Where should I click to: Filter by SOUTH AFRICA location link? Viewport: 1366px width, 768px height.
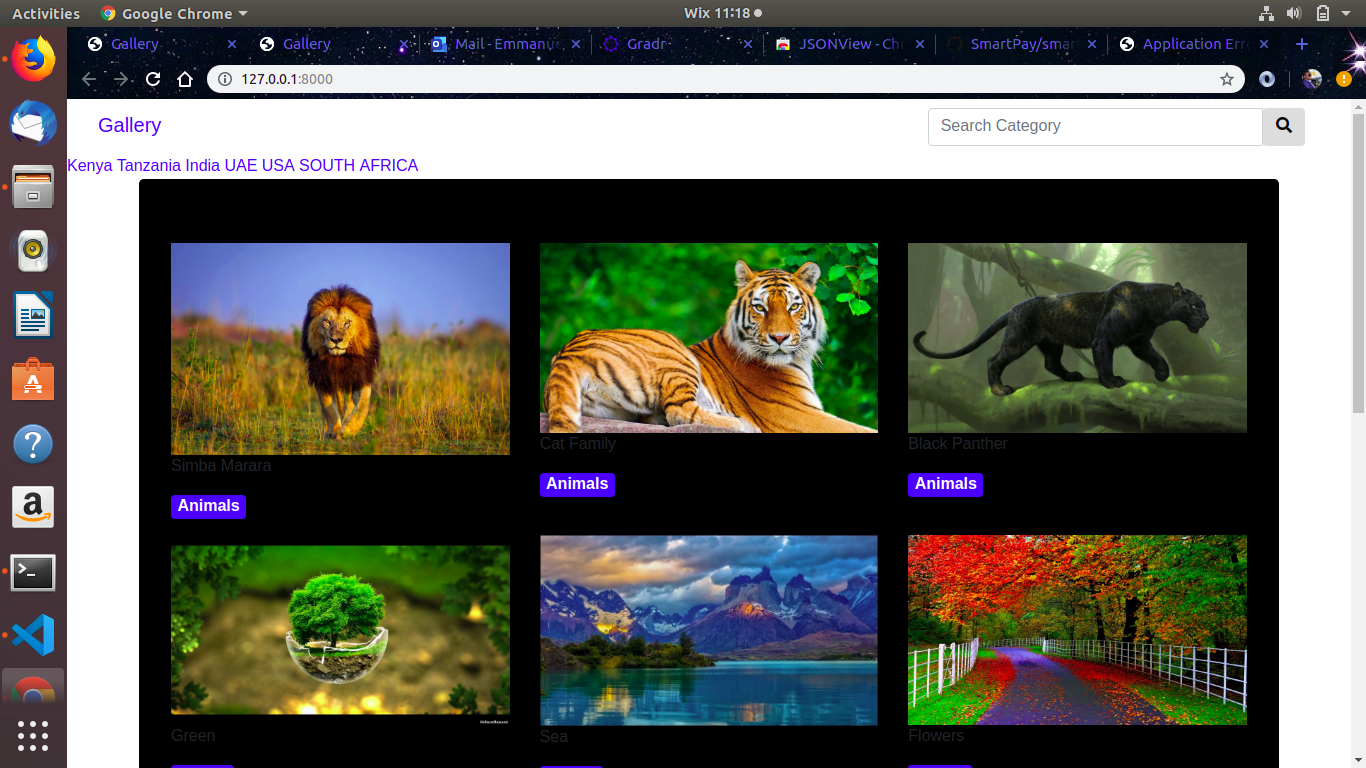[358, 166]
